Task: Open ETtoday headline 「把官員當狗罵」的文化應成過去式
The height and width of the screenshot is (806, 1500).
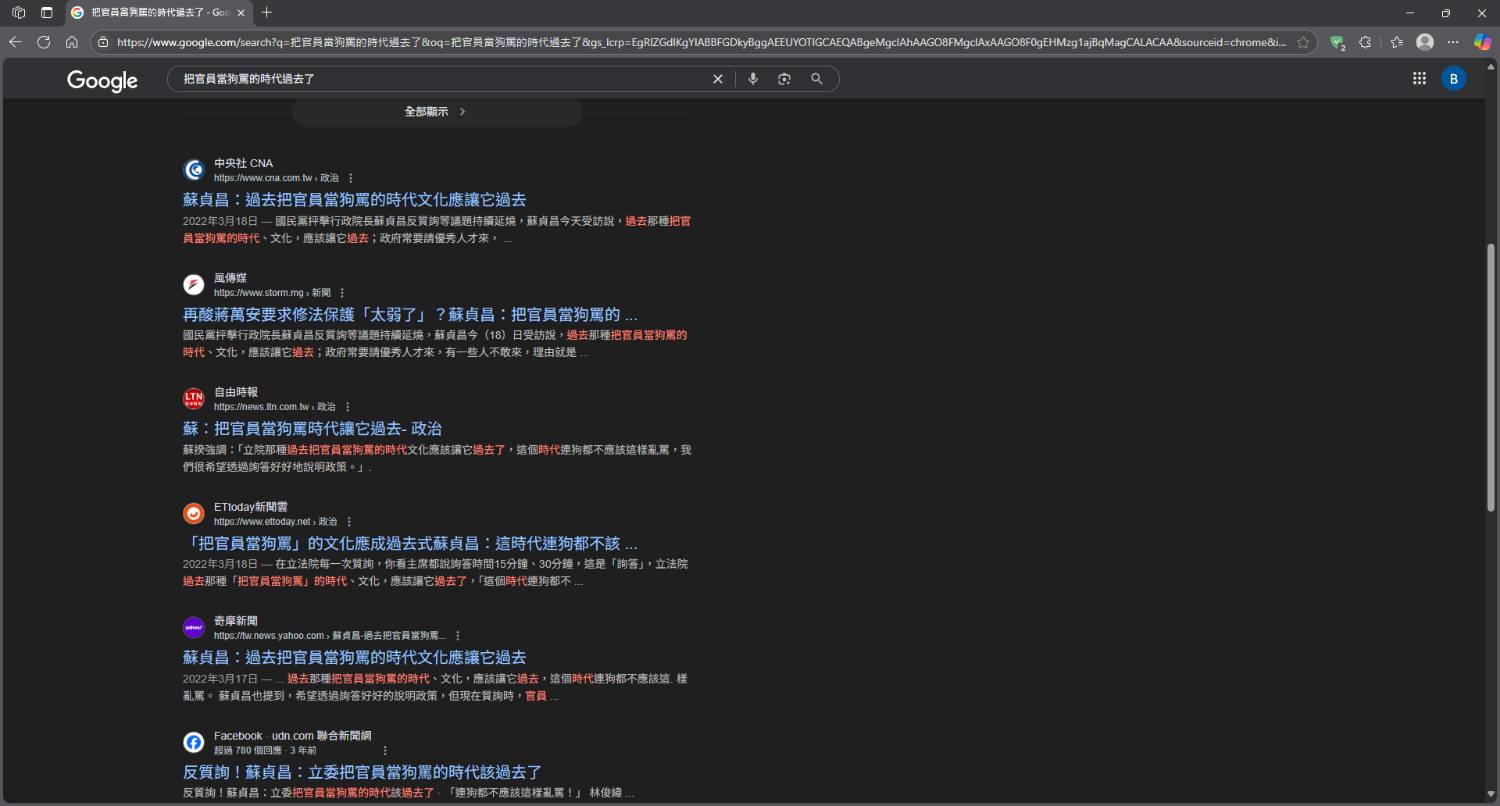Action: pyautogui.click(x=410, y=543)
